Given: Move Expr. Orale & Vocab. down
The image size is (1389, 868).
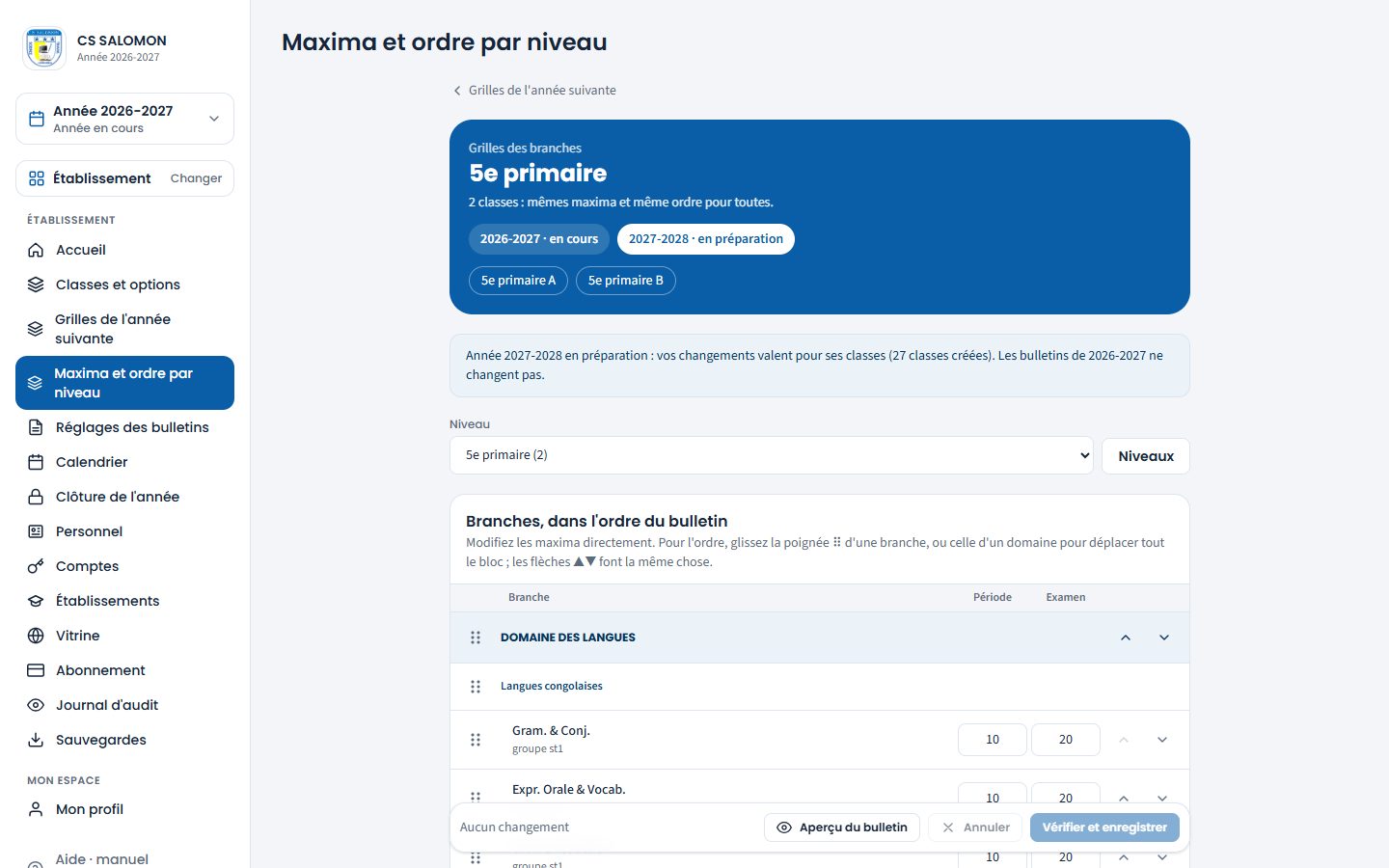Looking at the screenshot, I should pyautogui.click(x=1162, y=799).
